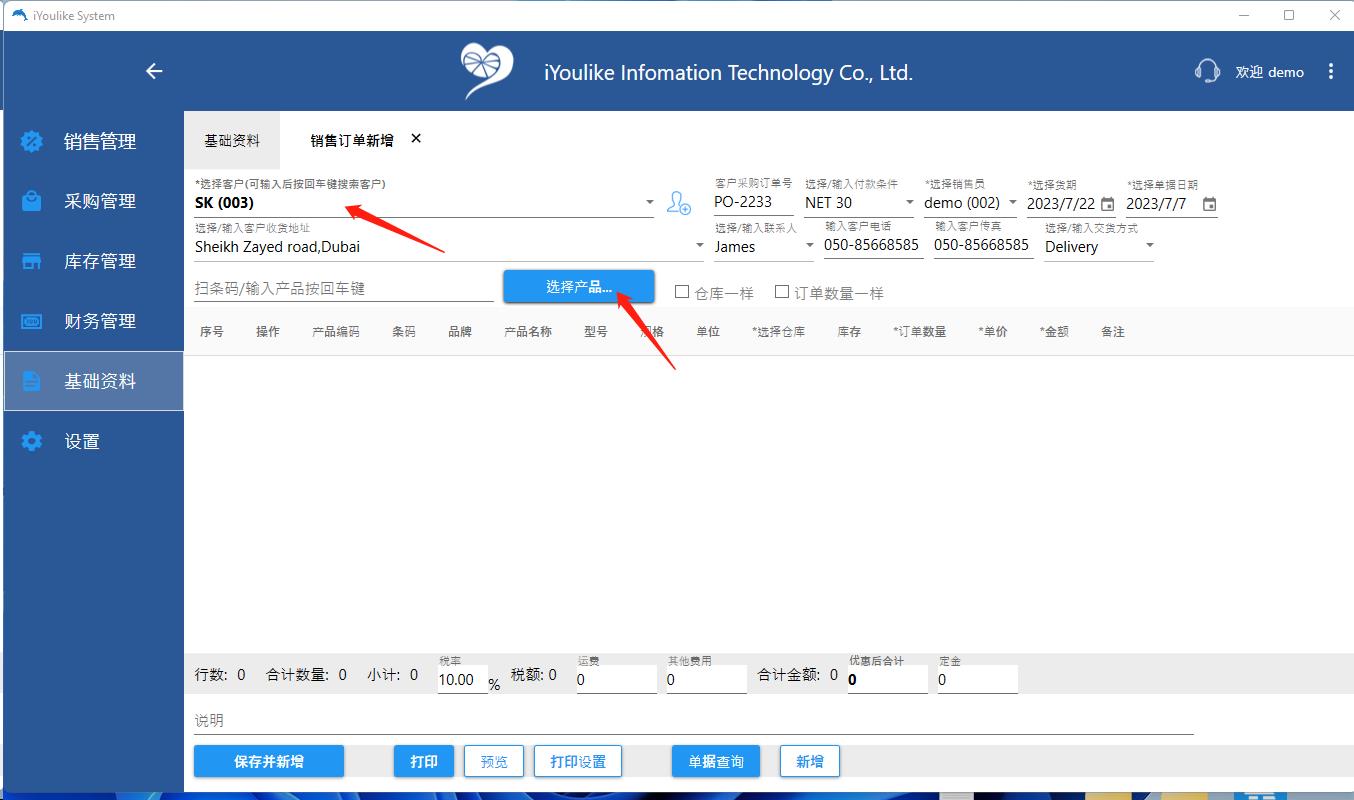Click the 新增 button
Viewport: 1354px width, 800px height.
[x=810, y=761]
